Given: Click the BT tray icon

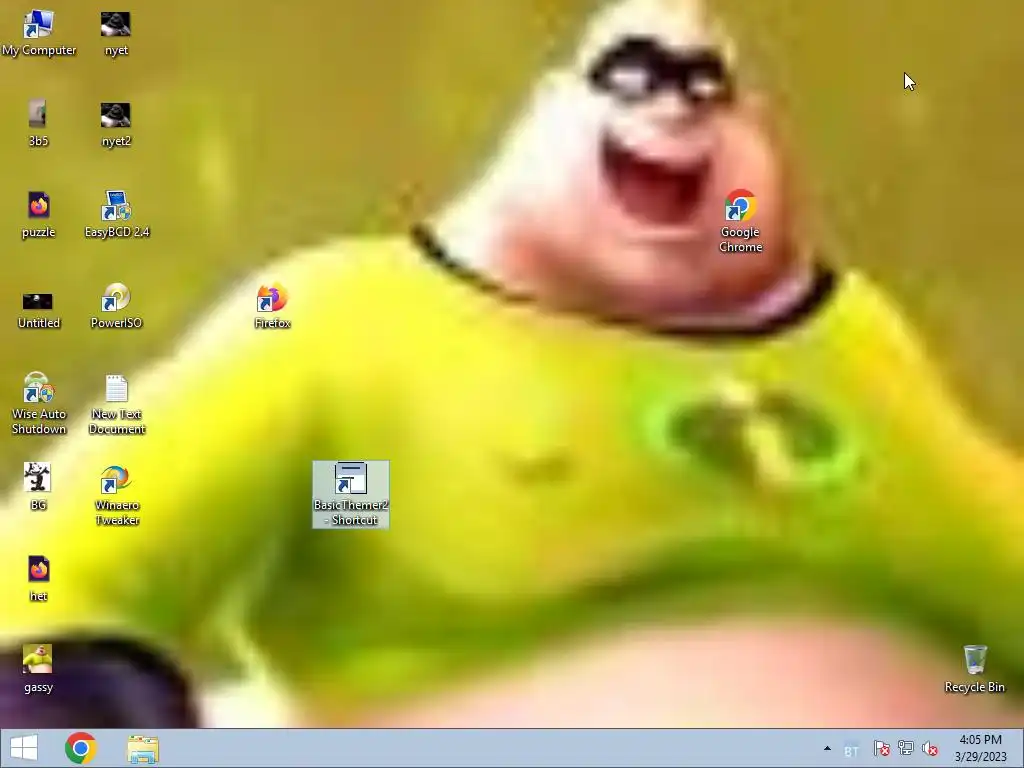Looking at the screenshot, I should tap(851, 751).
